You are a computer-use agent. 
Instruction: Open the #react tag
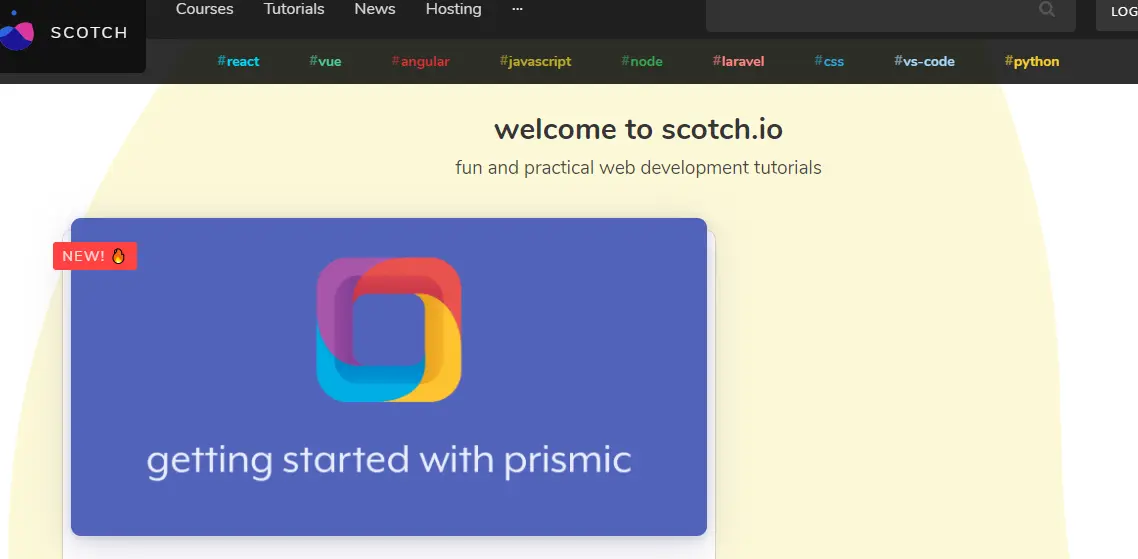point(238,62)
